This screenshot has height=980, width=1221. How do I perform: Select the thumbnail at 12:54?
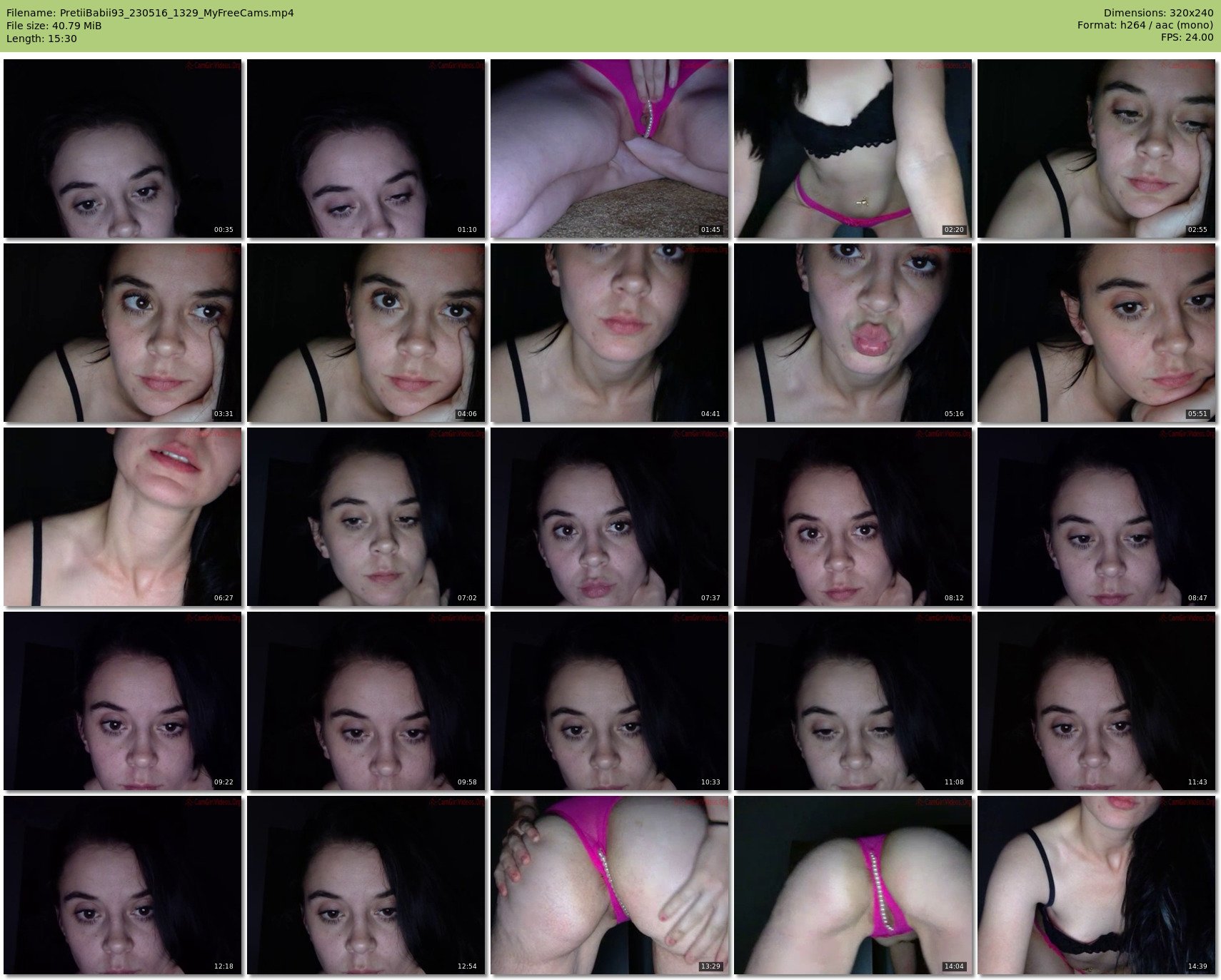(366, 885)
